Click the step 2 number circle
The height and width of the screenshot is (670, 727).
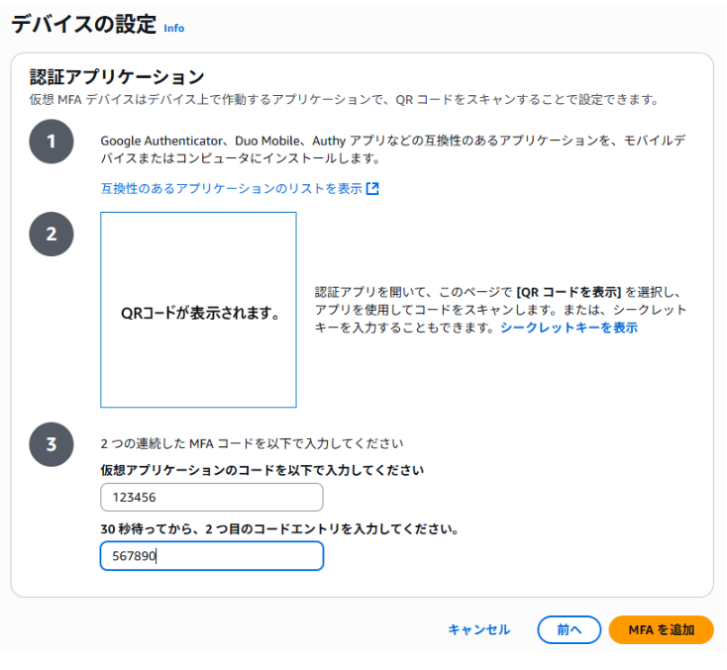[51, 234]
